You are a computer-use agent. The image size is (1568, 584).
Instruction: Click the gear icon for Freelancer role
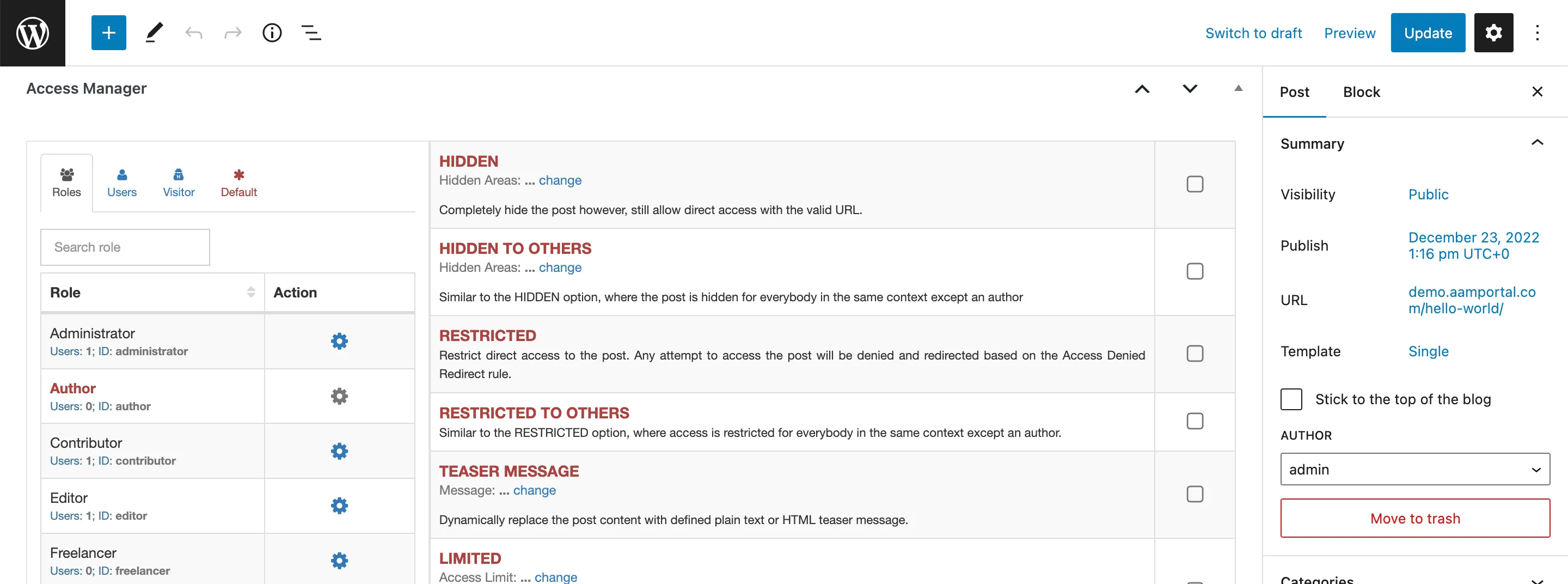[x=340, y=561]
